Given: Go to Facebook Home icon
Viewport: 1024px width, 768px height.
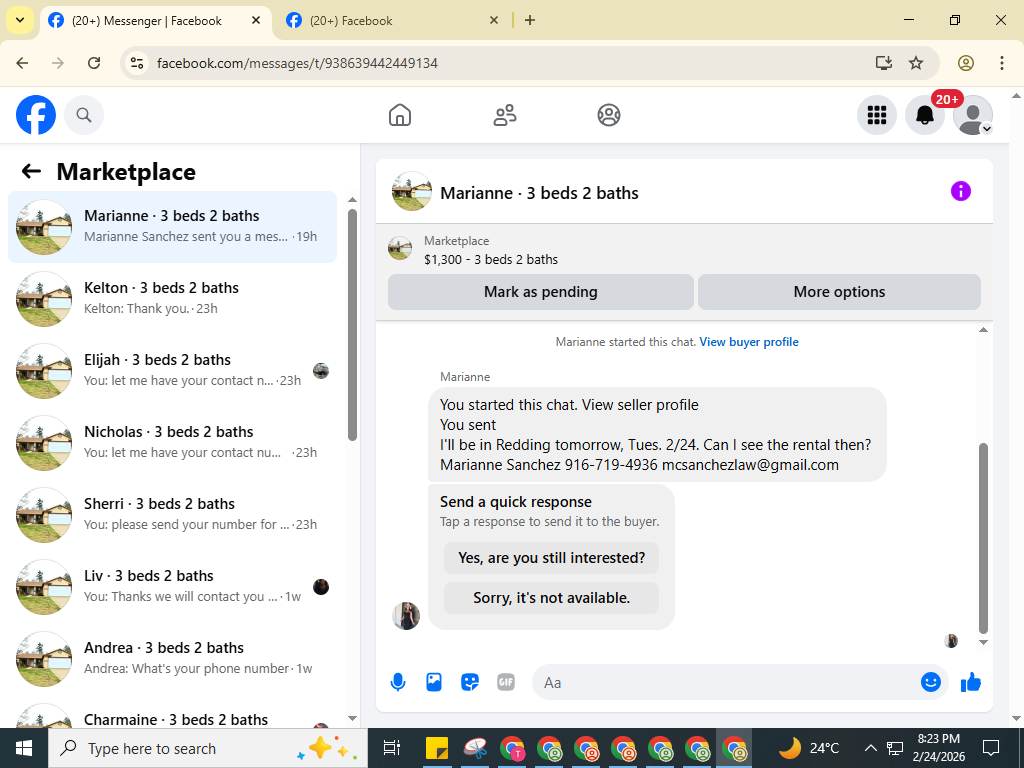Looking at the screenshot, I should click(x=400, y=115).
